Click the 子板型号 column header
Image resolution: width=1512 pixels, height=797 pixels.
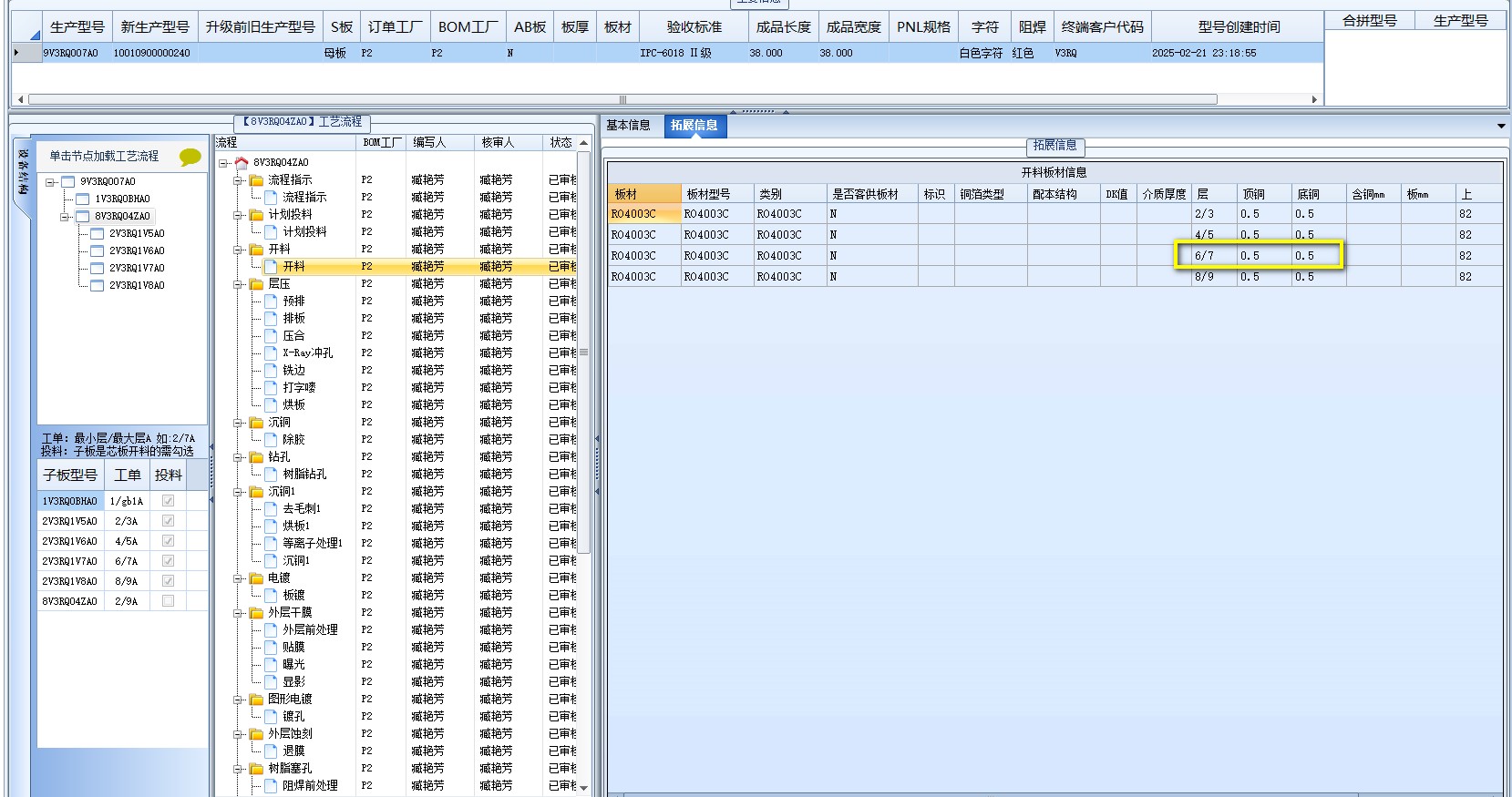(x=70, y=475)
